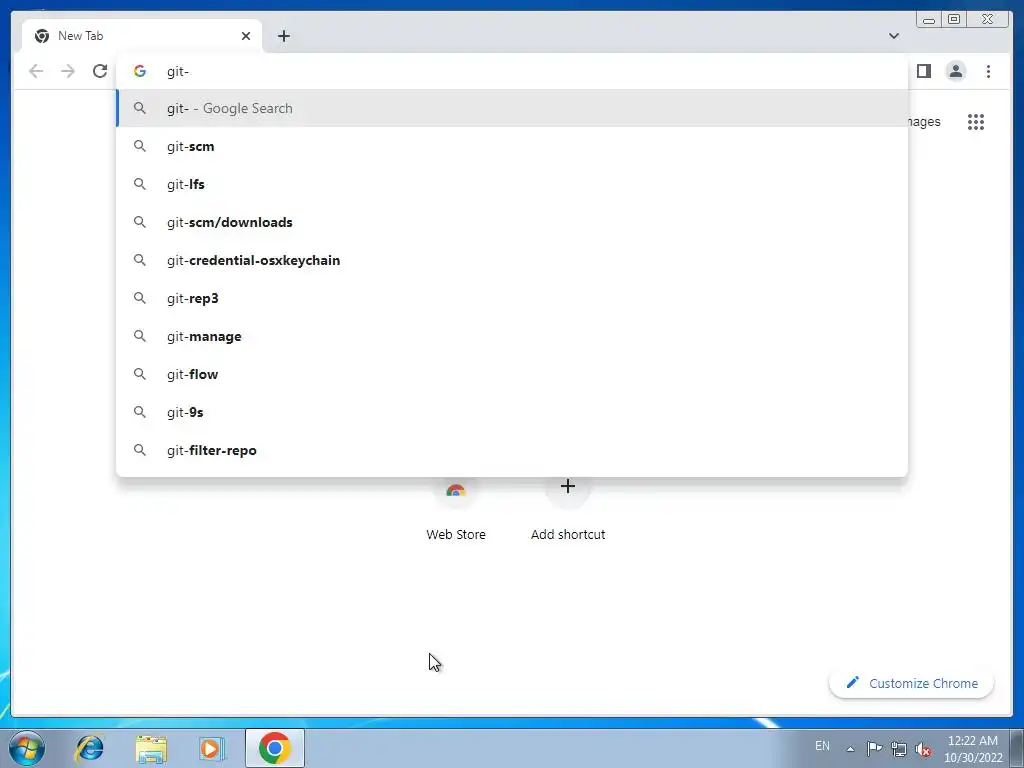Expand the tab search chevron
The image size is (1024, 768).
893,36
